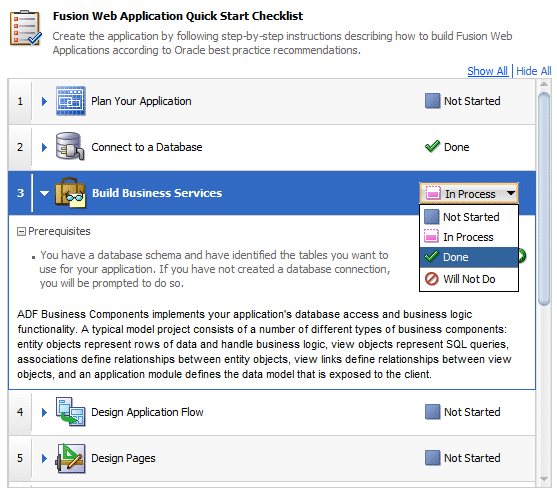Click the Connect to a Database cylinder icon
Image resolution: width=557 pixels, height=495 pixels.
[x=70, y=146]
